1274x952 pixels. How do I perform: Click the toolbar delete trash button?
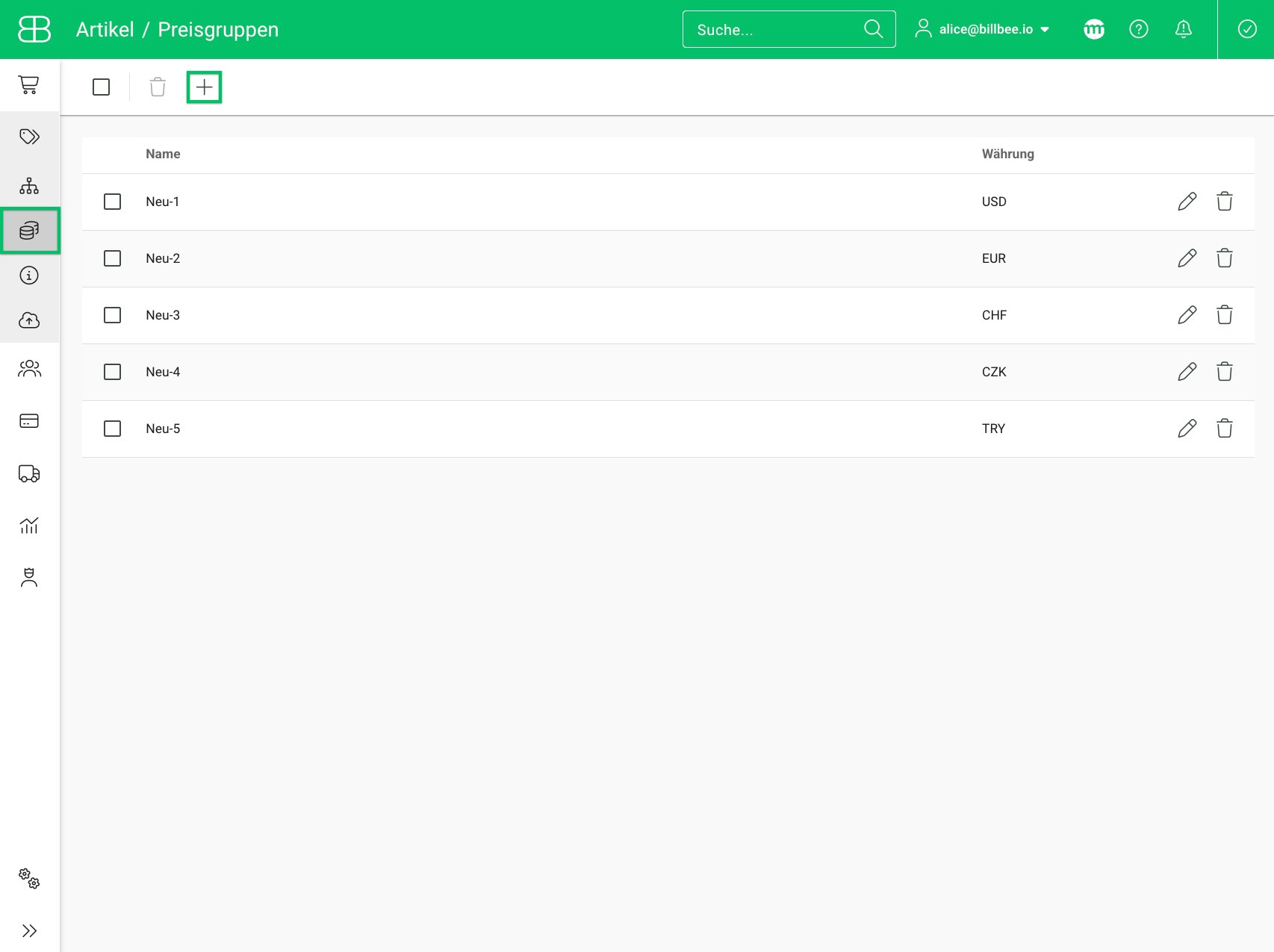point(158,87)
